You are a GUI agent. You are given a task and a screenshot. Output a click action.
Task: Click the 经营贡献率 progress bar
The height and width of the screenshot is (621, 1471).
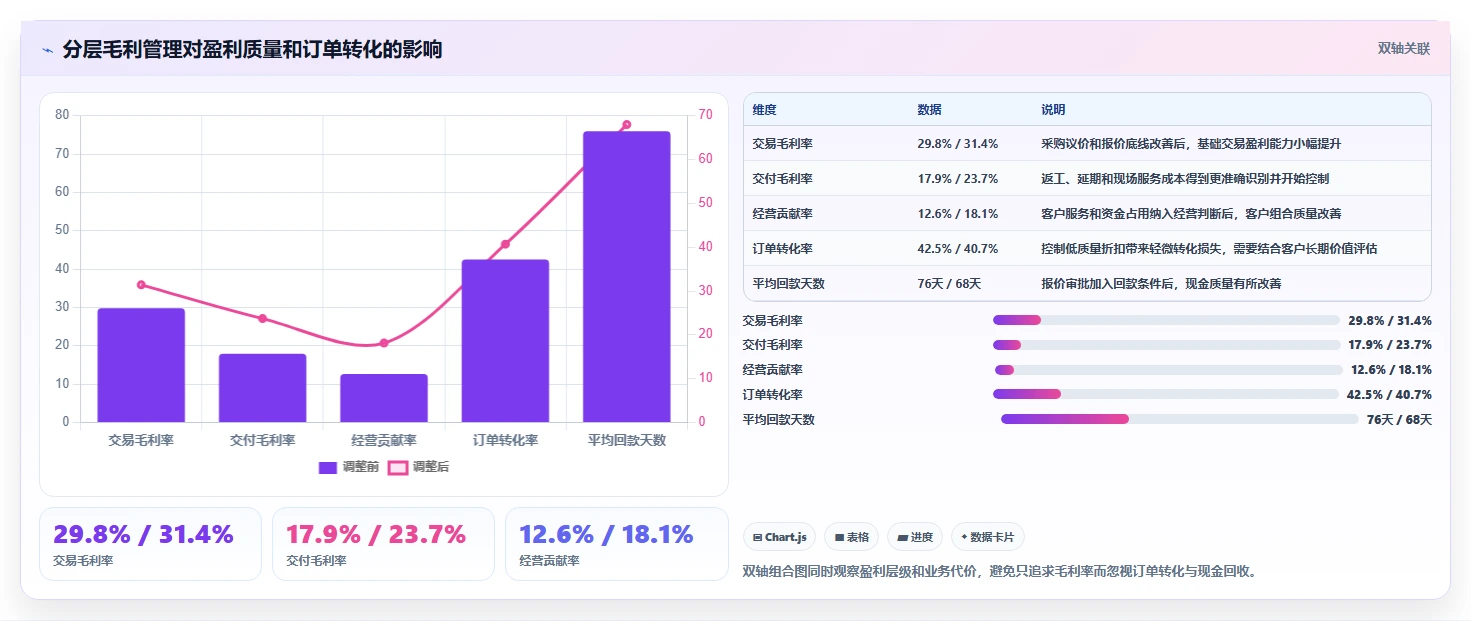click(1168, 370)
